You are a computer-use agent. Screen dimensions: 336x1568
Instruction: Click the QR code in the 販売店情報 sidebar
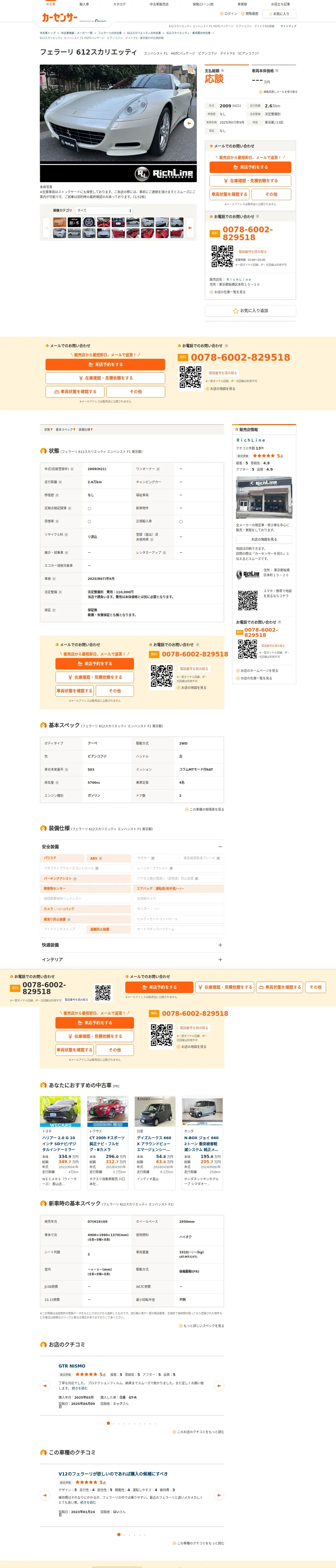[248, 600]
